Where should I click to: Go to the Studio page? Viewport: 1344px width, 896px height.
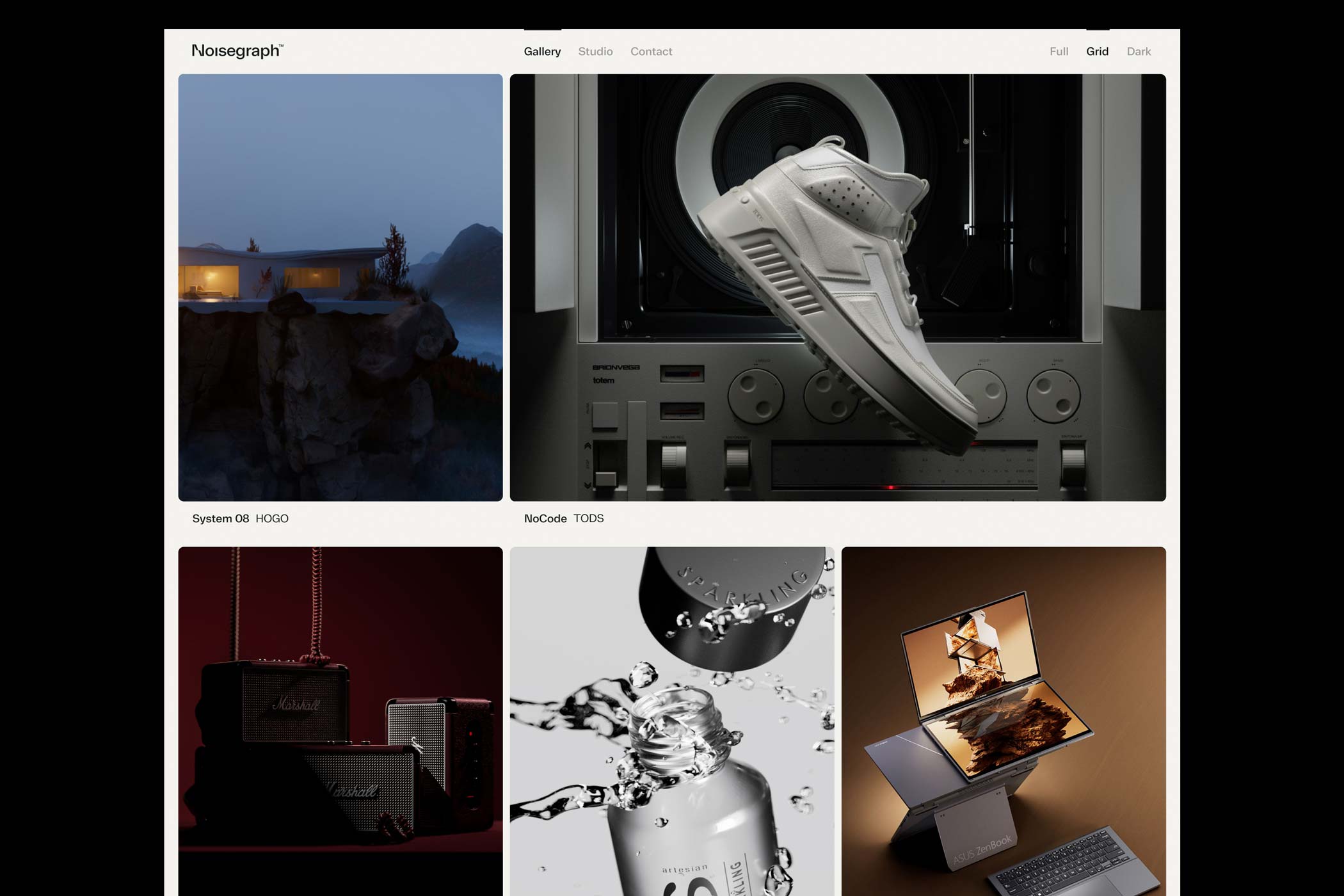point(595,51)
